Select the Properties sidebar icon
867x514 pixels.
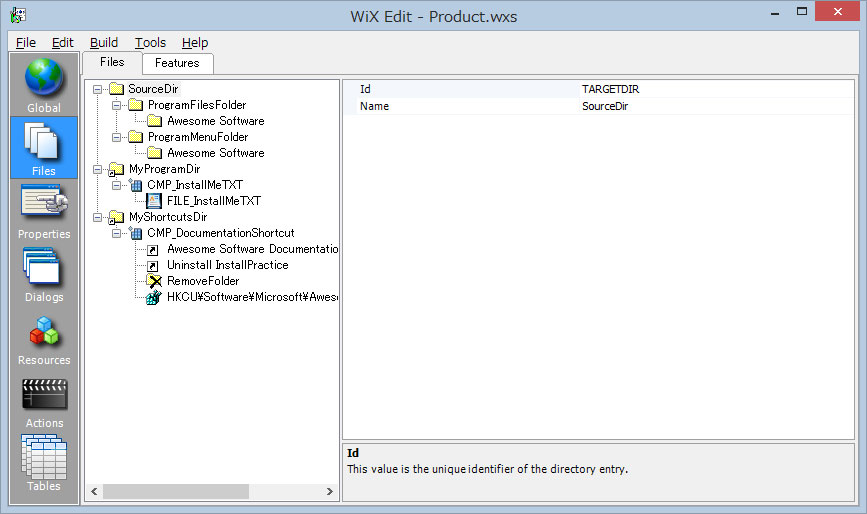tap(44, 204)
